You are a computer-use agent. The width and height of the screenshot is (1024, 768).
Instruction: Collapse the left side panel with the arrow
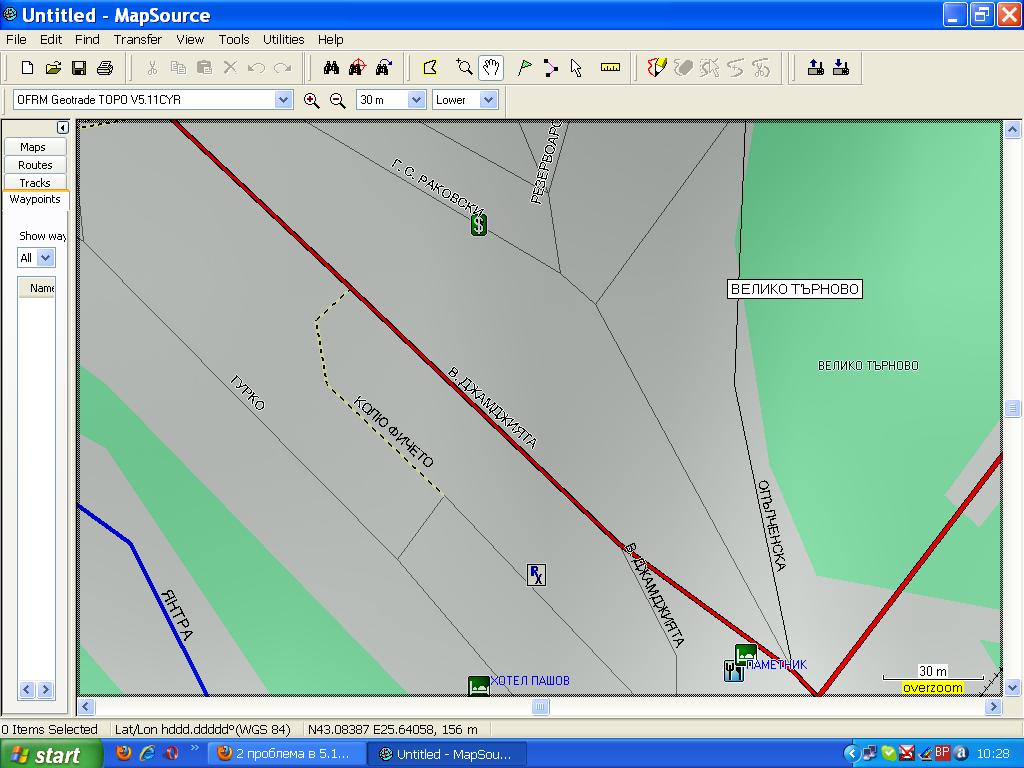tap(62, 128)
